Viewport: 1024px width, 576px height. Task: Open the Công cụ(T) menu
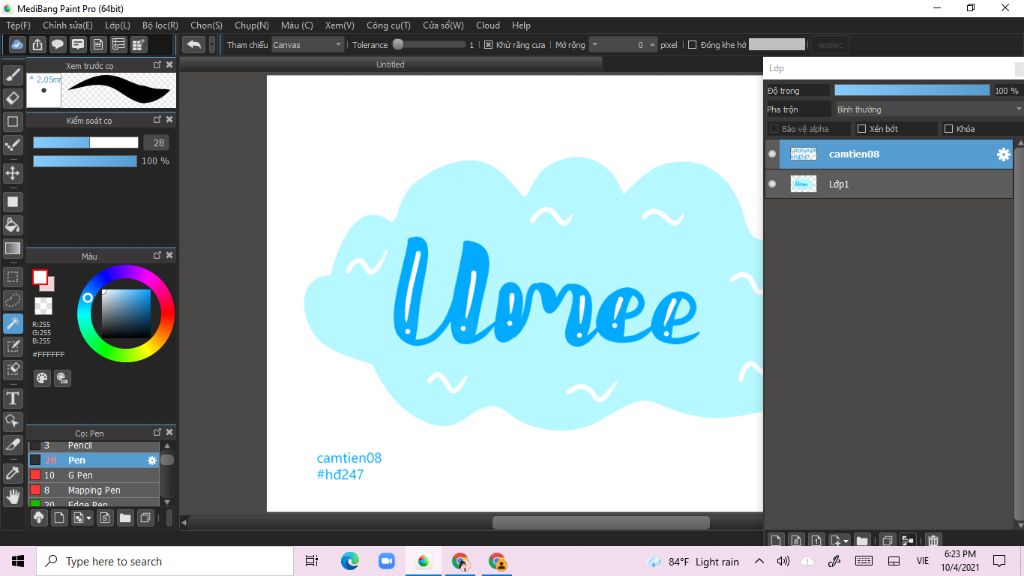coord(388,25)
